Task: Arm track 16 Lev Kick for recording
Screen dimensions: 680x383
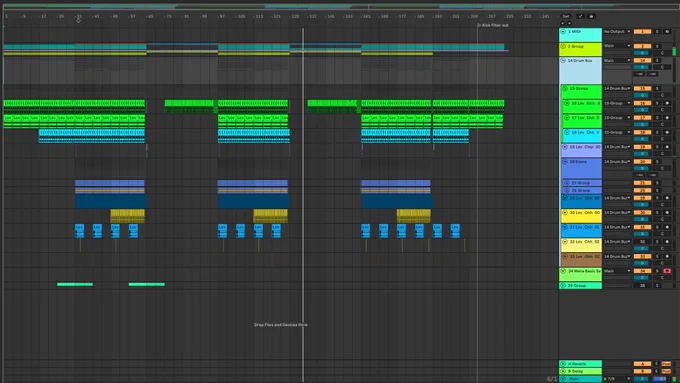Action: point(667,103)
